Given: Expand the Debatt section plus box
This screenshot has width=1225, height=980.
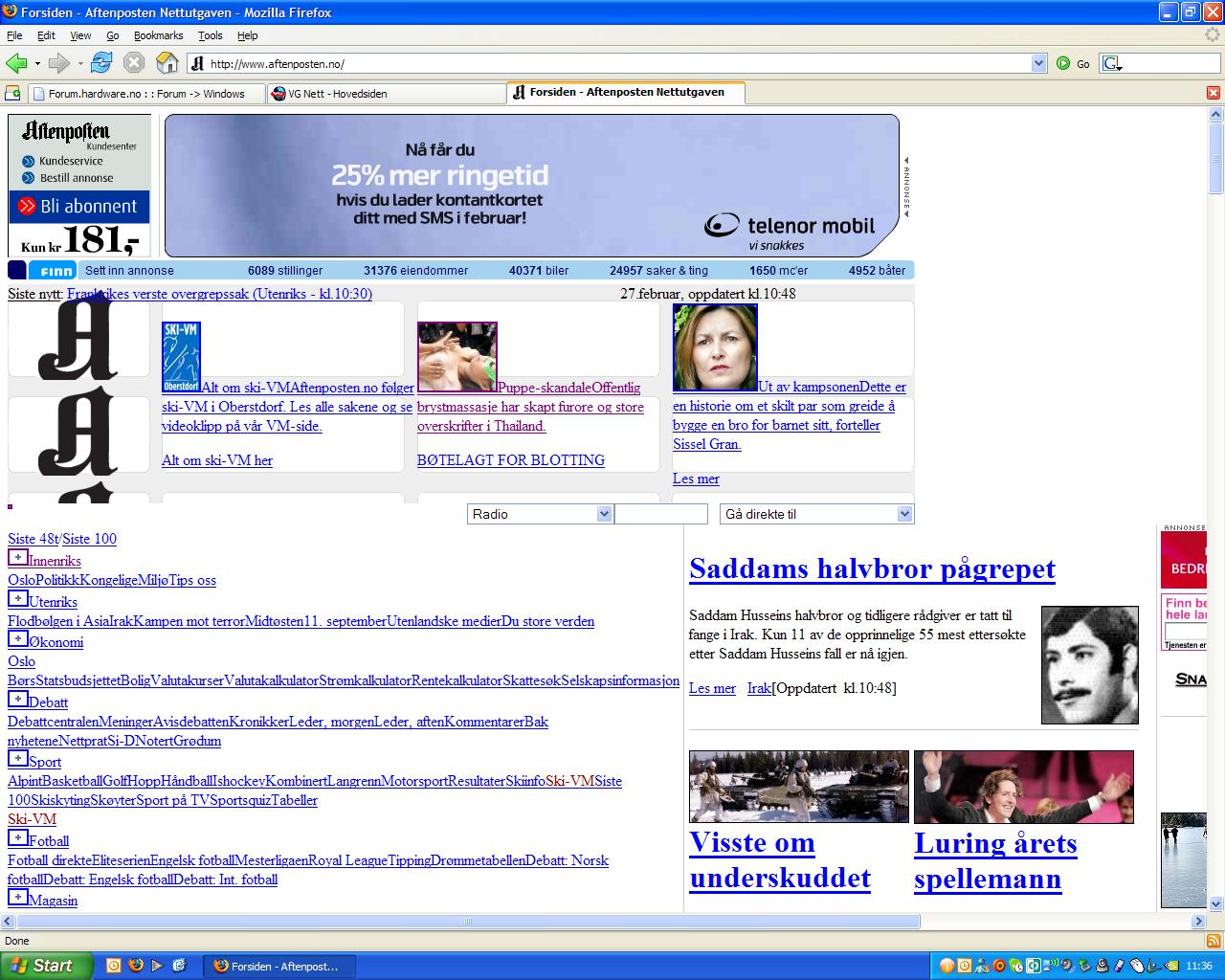Looking at the screenshot, I should click(x=17, y=699).
